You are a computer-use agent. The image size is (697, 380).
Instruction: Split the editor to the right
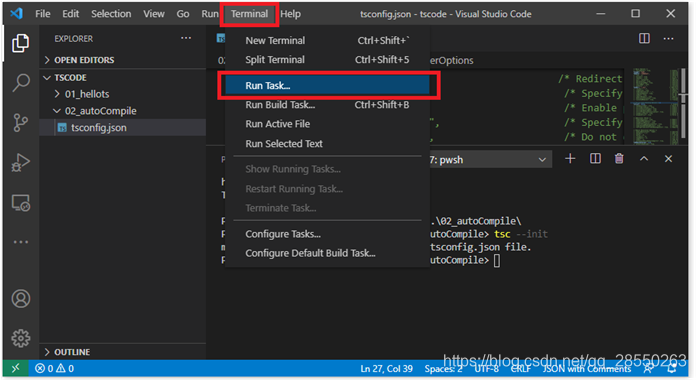(644, 39)
